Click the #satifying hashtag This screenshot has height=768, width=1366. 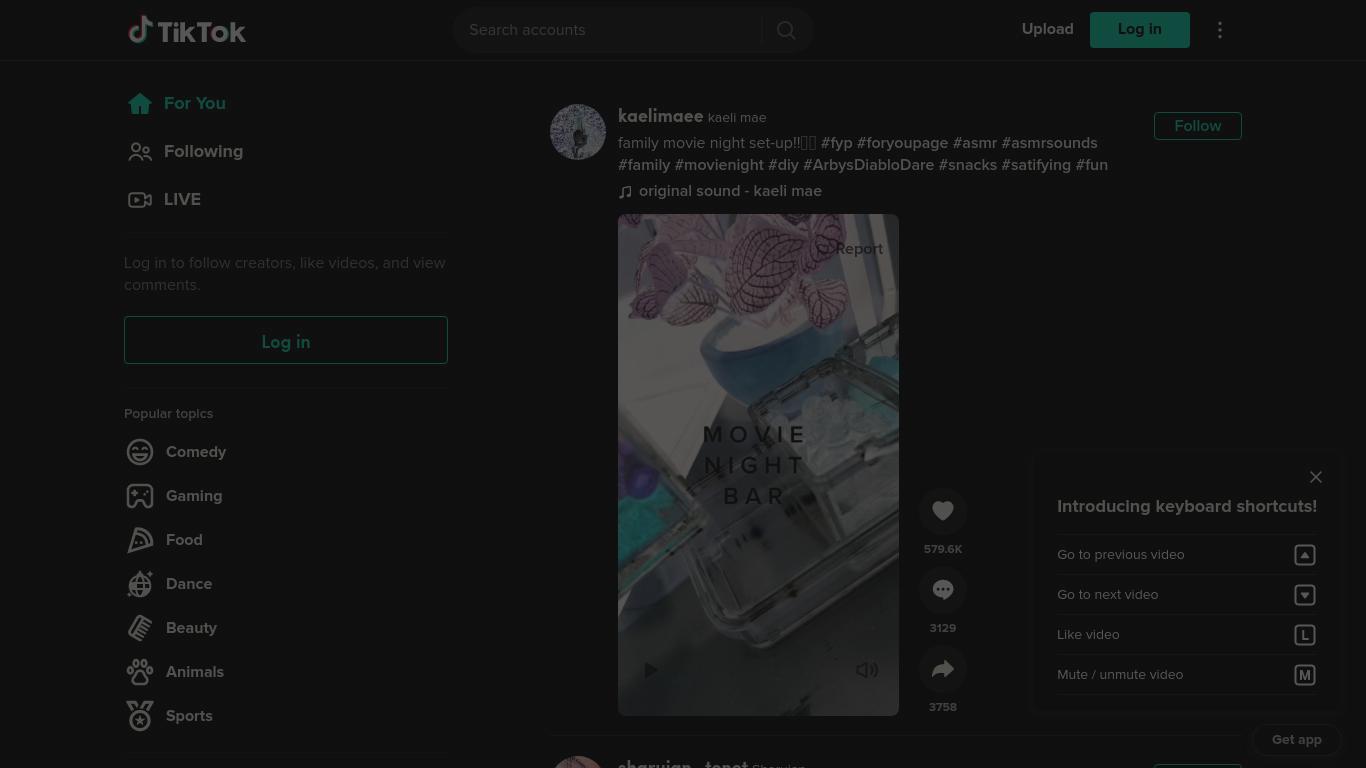click(1036, 165)
